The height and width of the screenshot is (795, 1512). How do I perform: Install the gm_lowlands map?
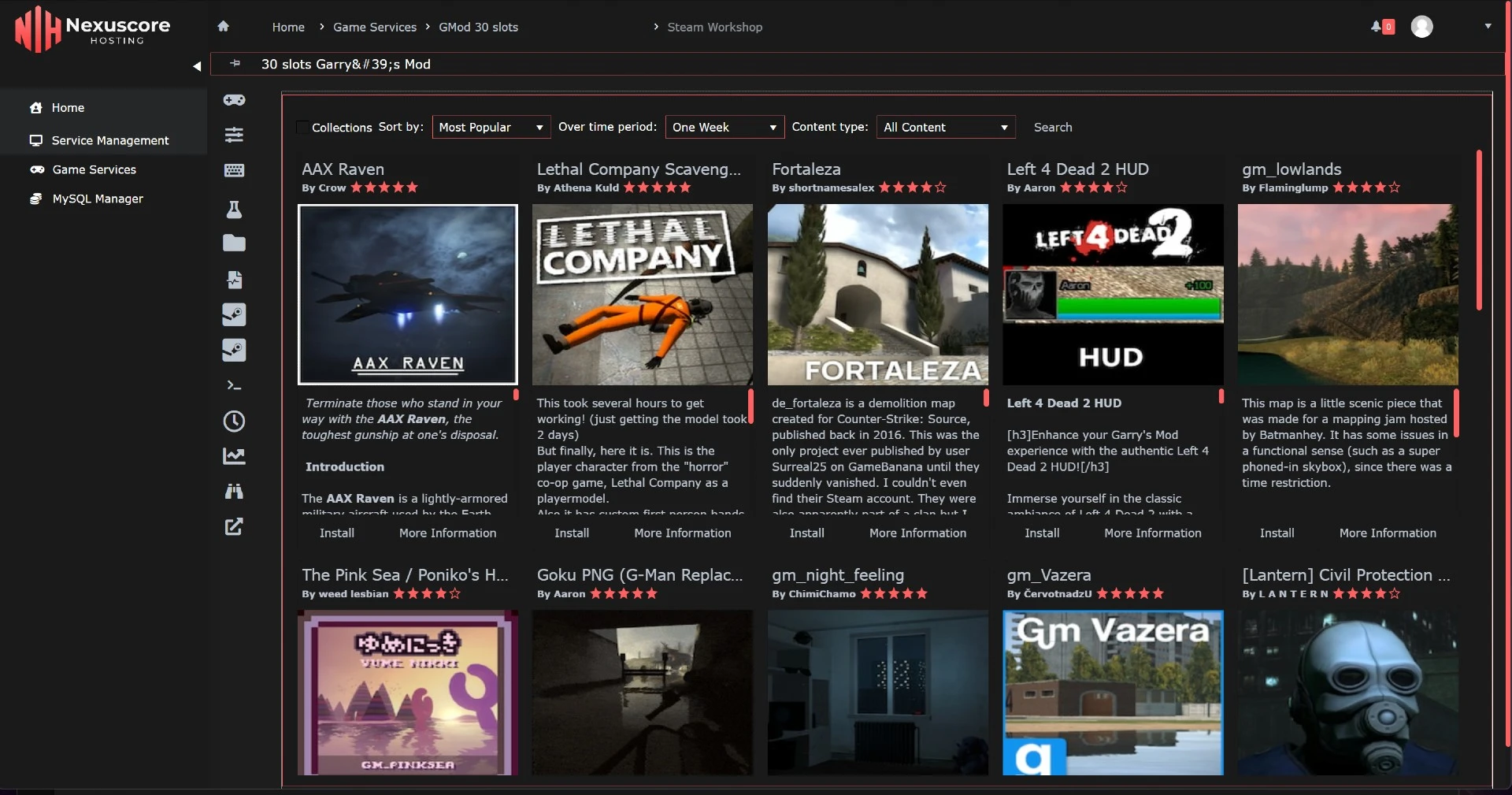coord(1277,533)
